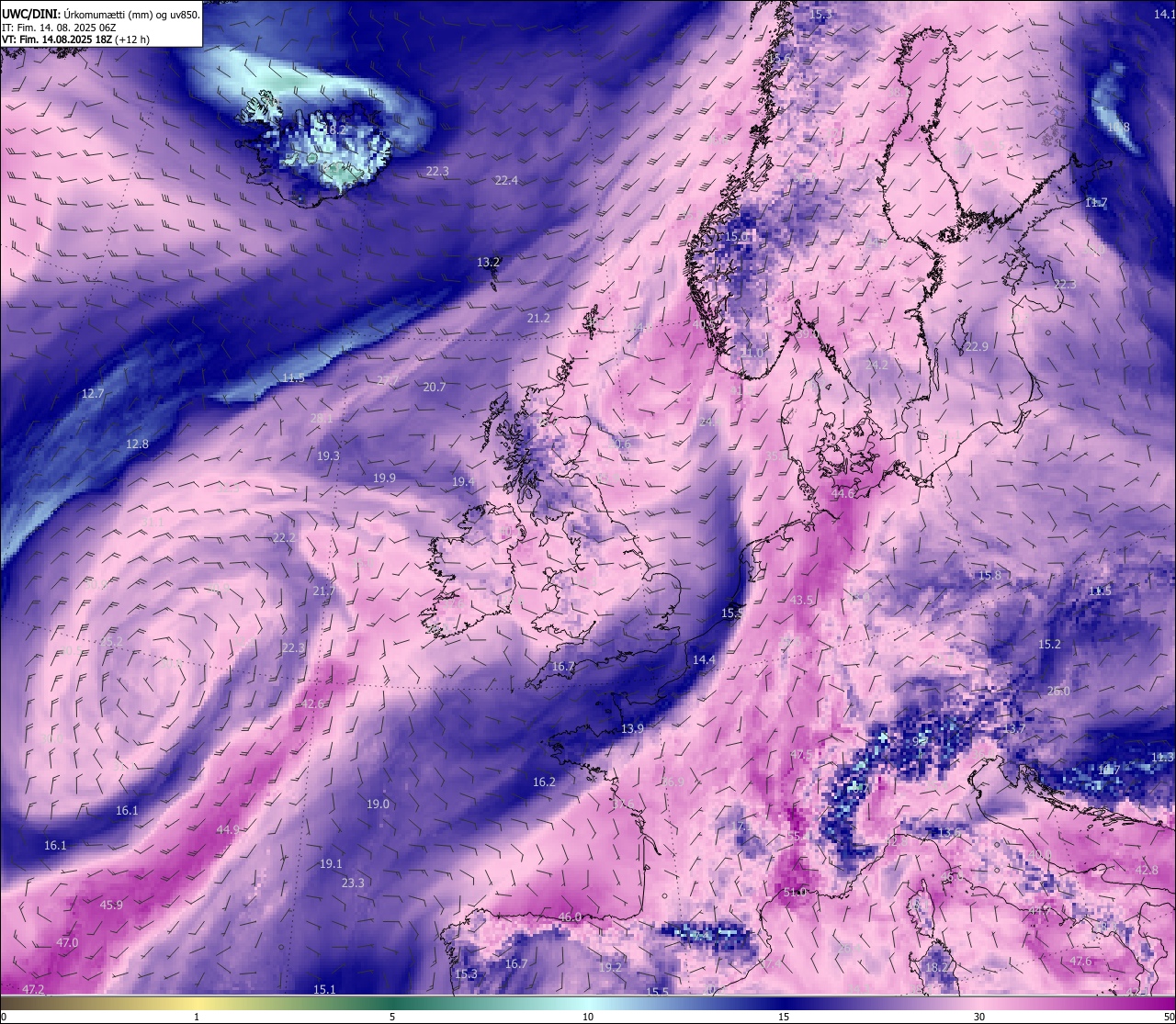Click the colorbar tick labeled 10
The height and width of the screenshot is (1024, 1176).
588,1017
